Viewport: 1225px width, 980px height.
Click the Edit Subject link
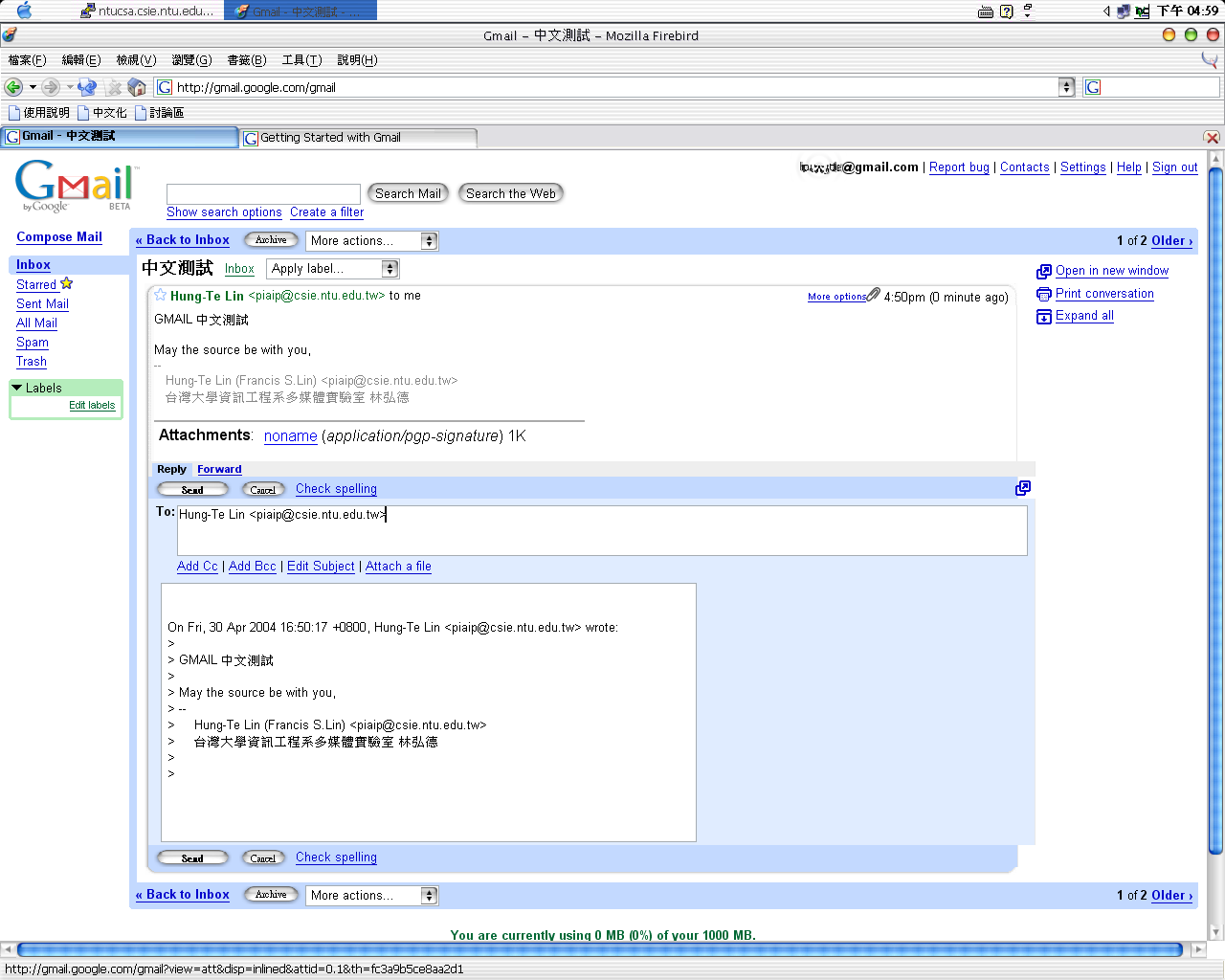point(321,567)
